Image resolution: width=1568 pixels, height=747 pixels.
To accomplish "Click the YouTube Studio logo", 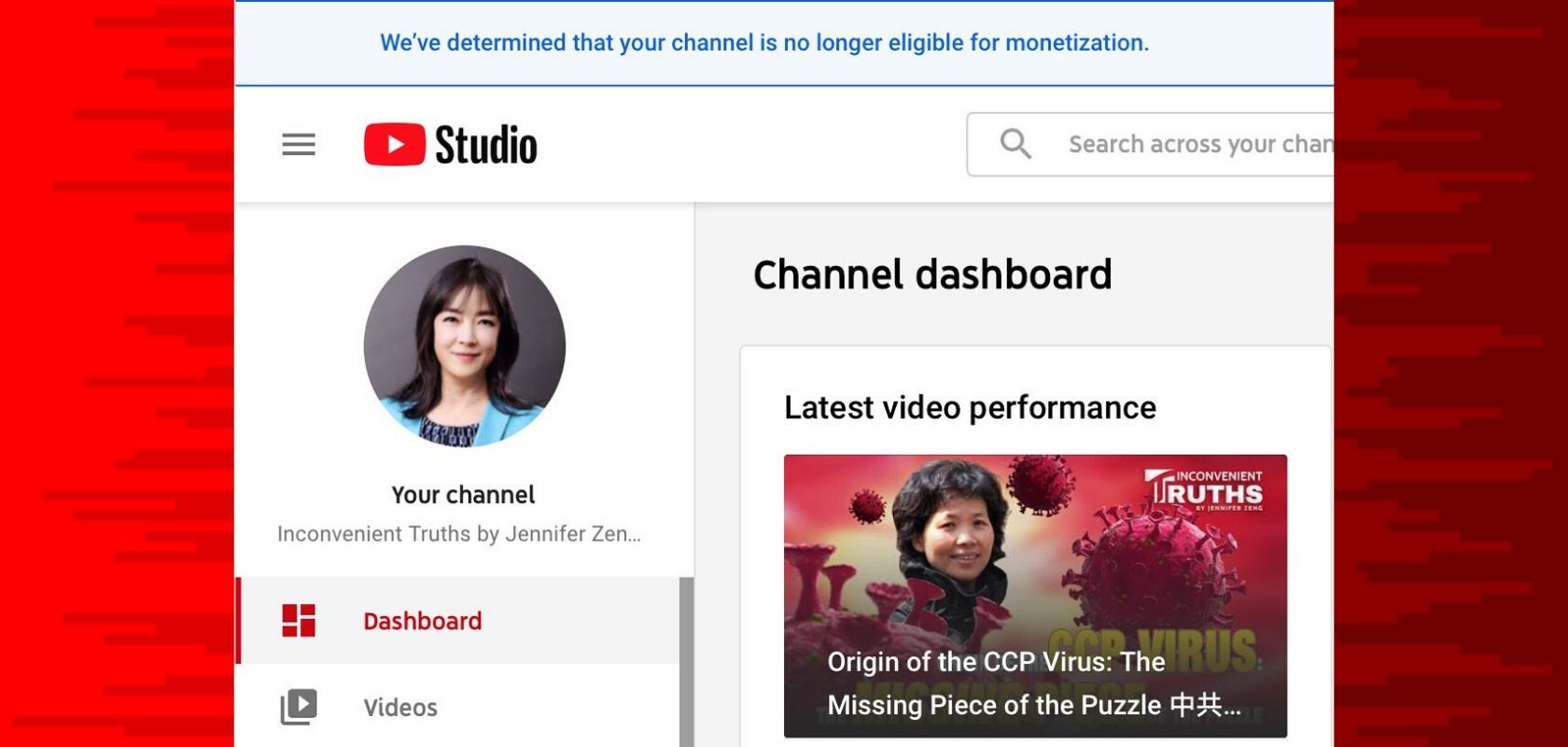I will coord(451,145).
